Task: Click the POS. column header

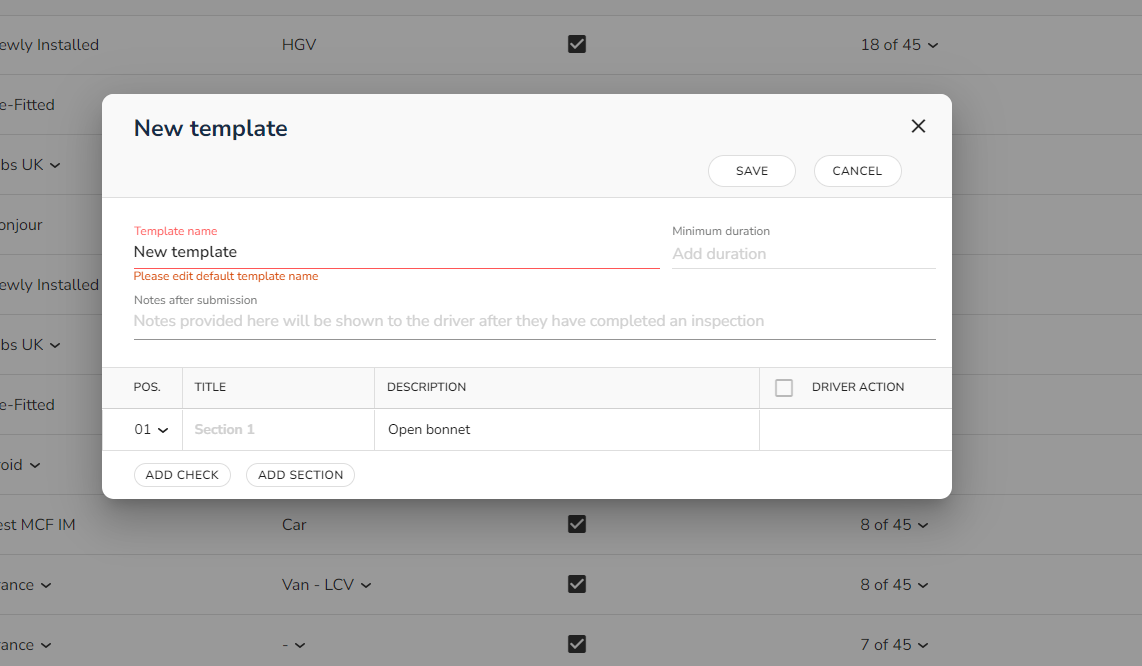Action: point(147,387)
